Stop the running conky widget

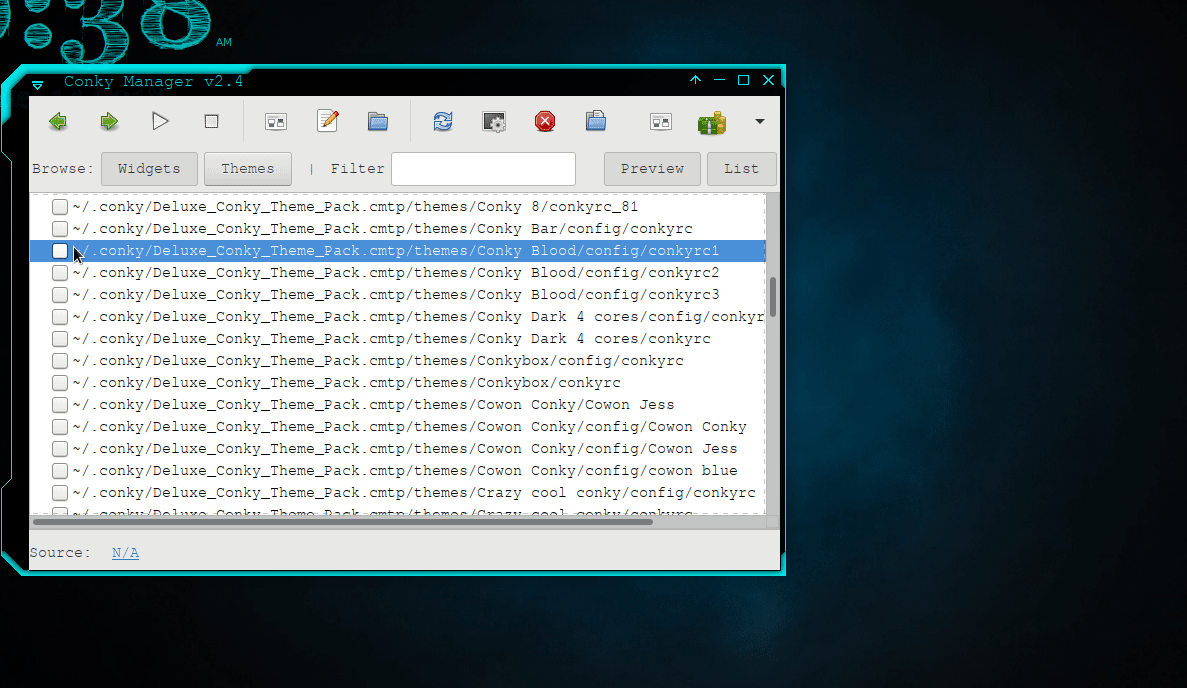point(211,121)
